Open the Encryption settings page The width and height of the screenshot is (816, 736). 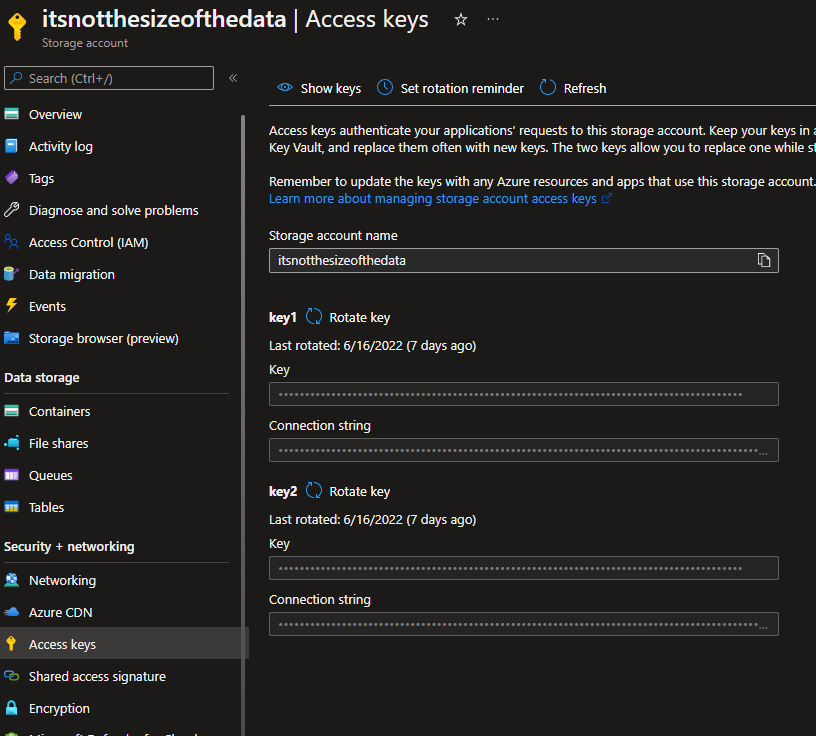tap(59, 708)
